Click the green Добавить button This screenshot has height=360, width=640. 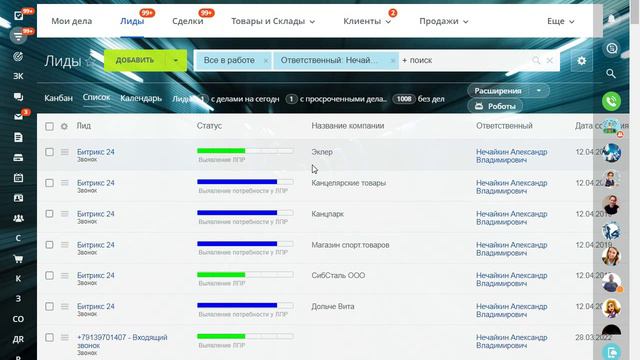point(135,60)
